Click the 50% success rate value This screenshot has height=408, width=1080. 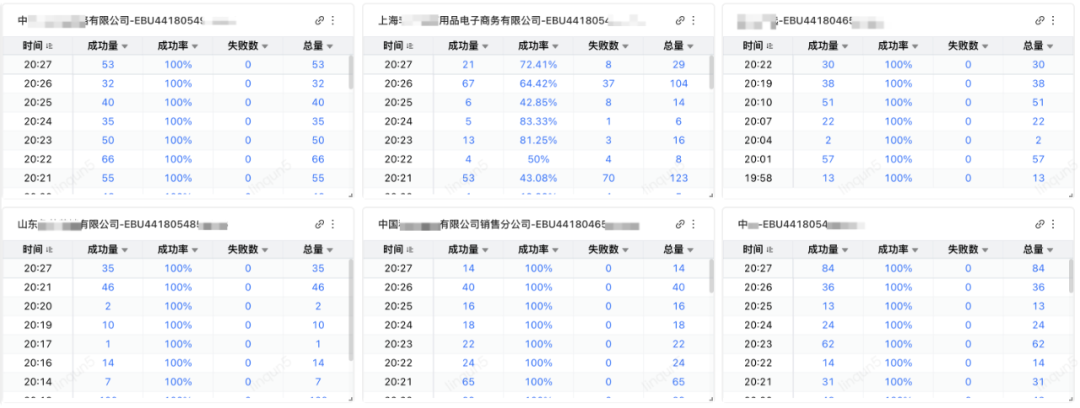click(x=539, y=159)
